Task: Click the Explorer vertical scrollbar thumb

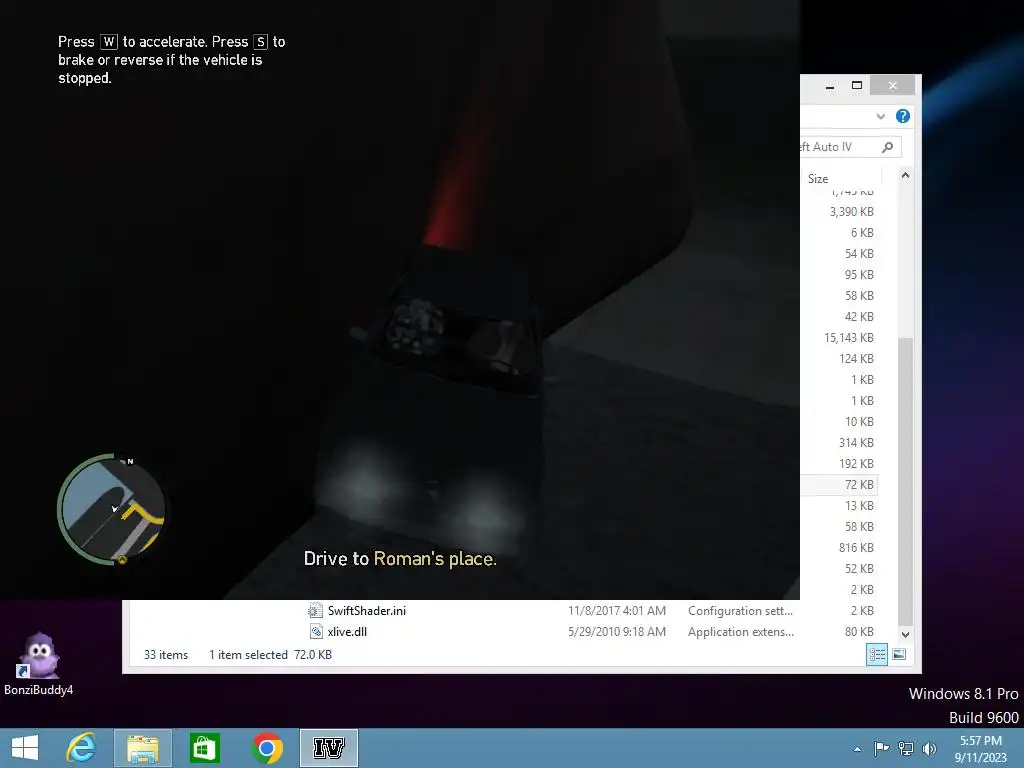Action: [x=905, y=481]
